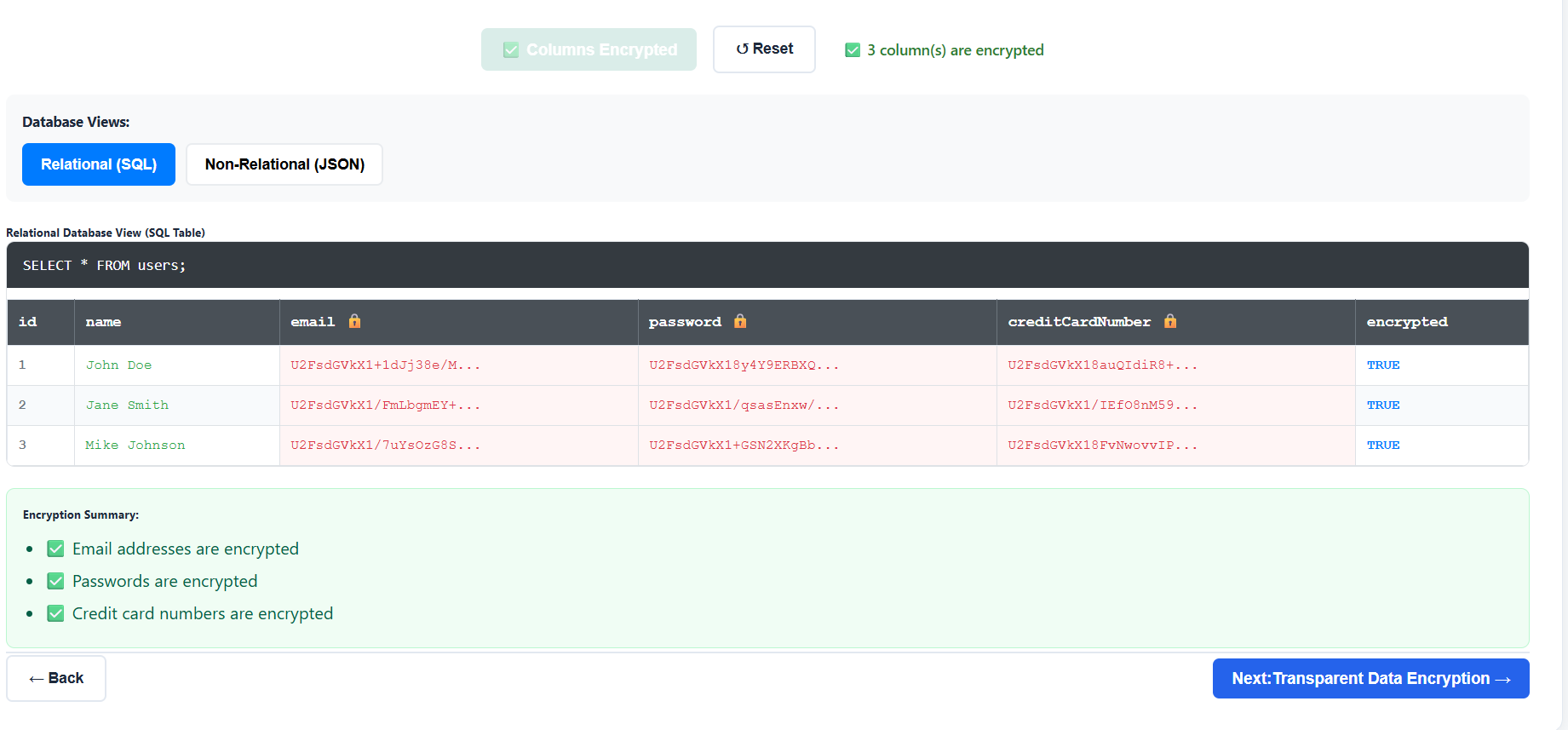Click checkmark beside Passwords are encrypted
1568x730 pixels.
[x=55, y=581]
